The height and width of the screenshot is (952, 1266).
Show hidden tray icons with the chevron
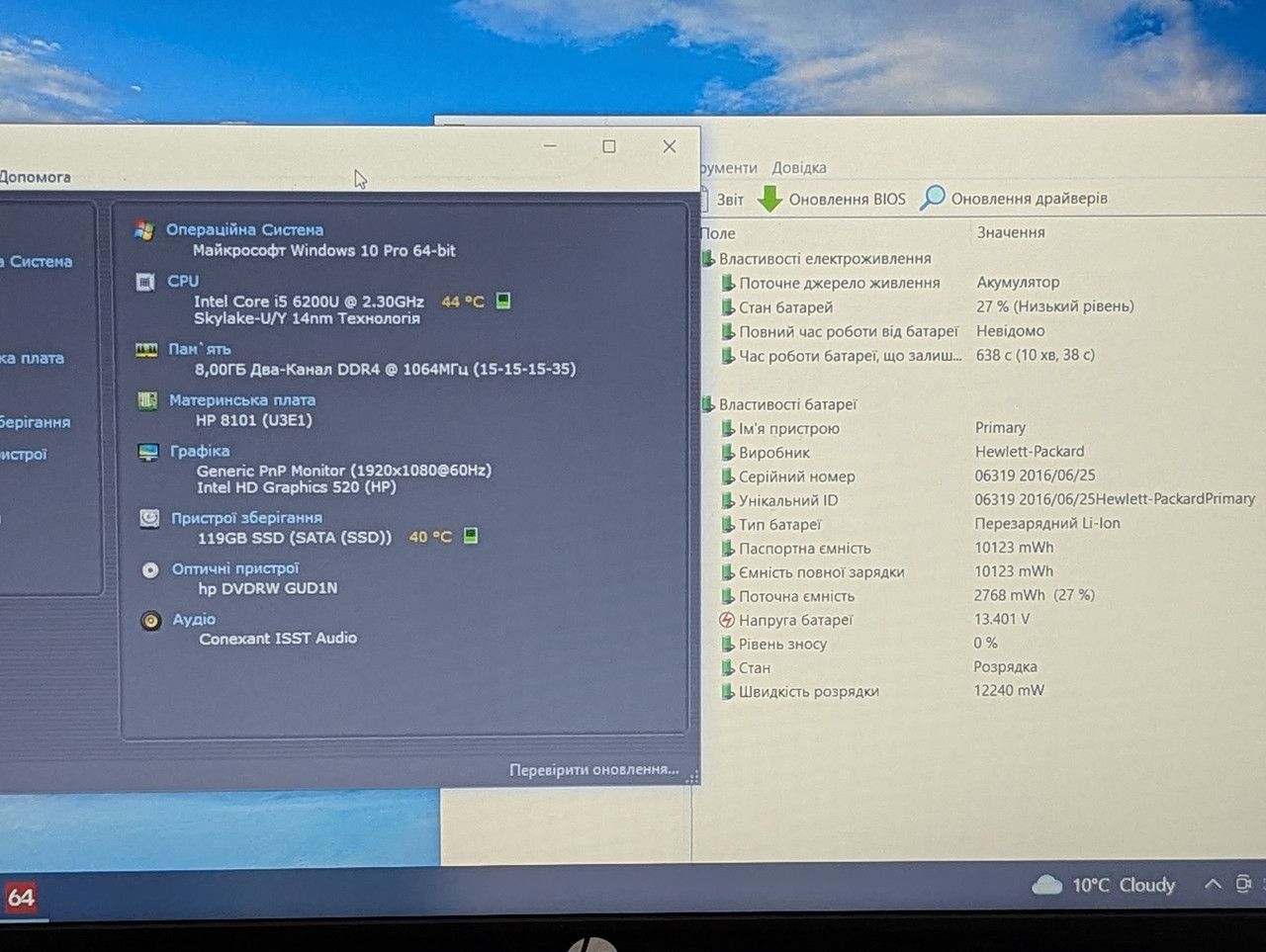pos(1213,884)
